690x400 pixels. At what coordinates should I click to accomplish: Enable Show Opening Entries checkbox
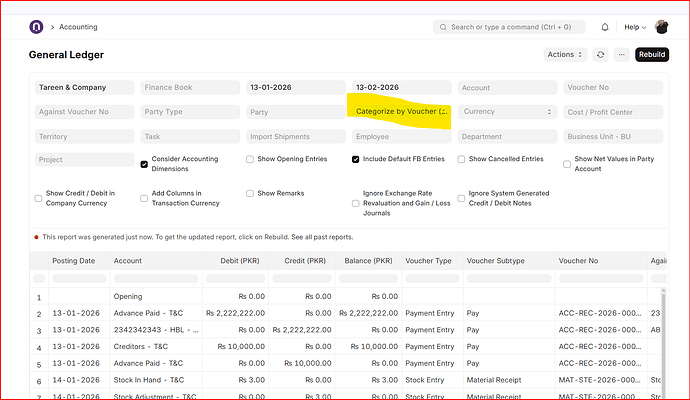(x=250, y=159)
